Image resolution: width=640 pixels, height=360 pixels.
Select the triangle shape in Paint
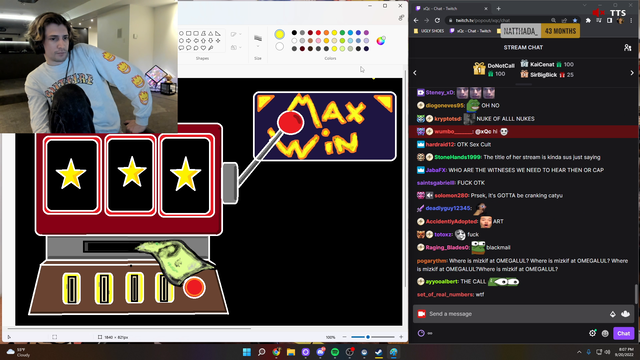[211, 33]
